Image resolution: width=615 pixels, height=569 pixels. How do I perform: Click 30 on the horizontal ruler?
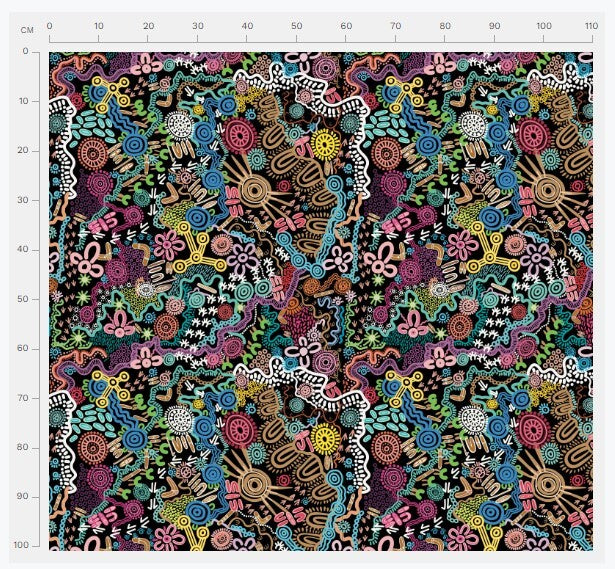pyautogui.click(x=197, y=27)
